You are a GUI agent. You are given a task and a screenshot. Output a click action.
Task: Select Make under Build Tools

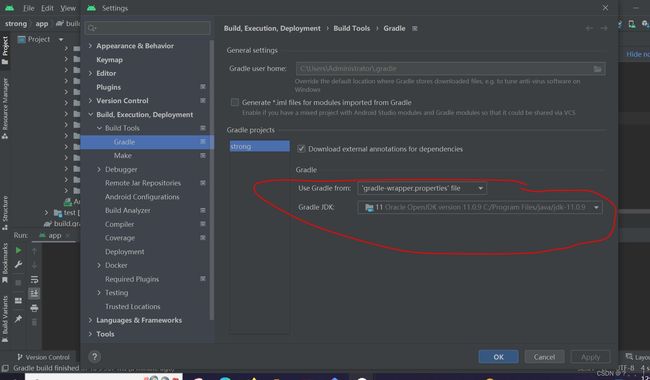tap(123, 155)
